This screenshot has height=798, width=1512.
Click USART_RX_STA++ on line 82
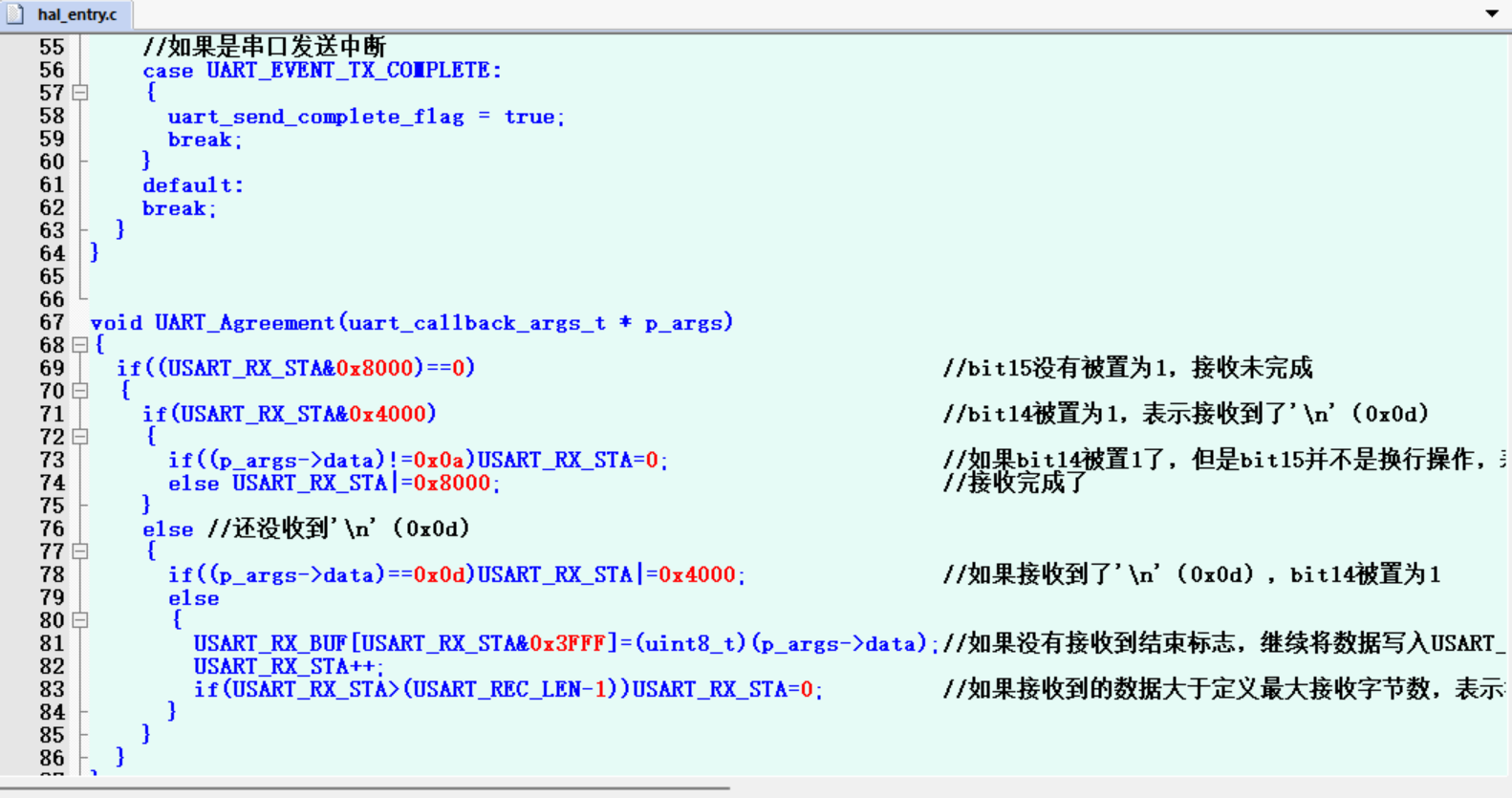pyautogui.click(x=284, y=666)
